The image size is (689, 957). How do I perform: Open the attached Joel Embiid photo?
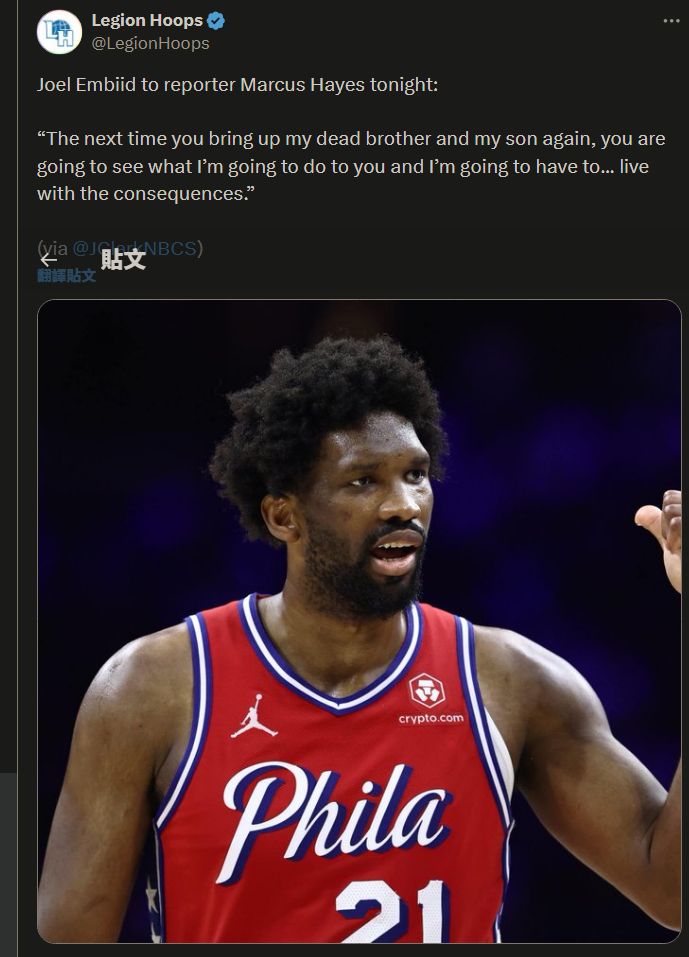click(359, 621)
